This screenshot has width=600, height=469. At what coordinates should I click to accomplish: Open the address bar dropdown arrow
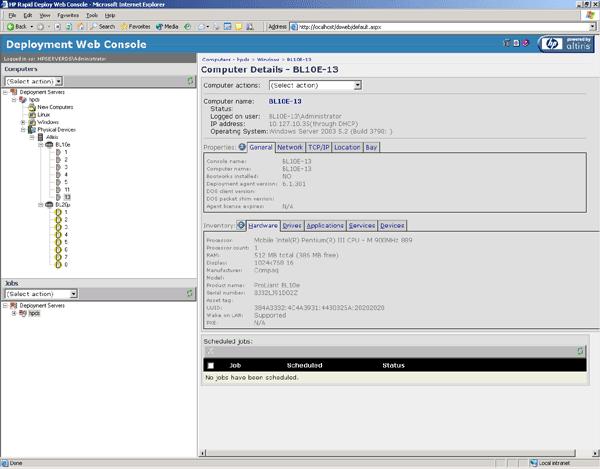pyautogui.click(x=592, y=27)
